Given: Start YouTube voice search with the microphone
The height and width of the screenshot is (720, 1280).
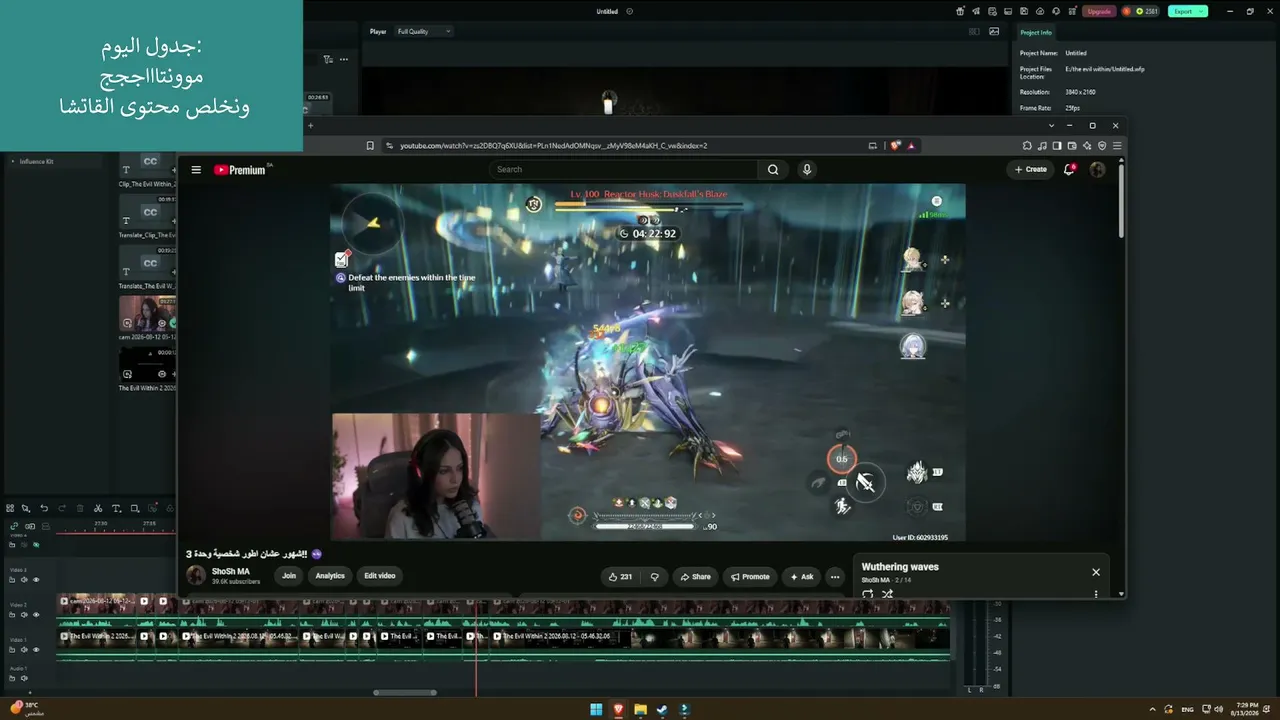Looking at the screenshot, I should 807,170.
